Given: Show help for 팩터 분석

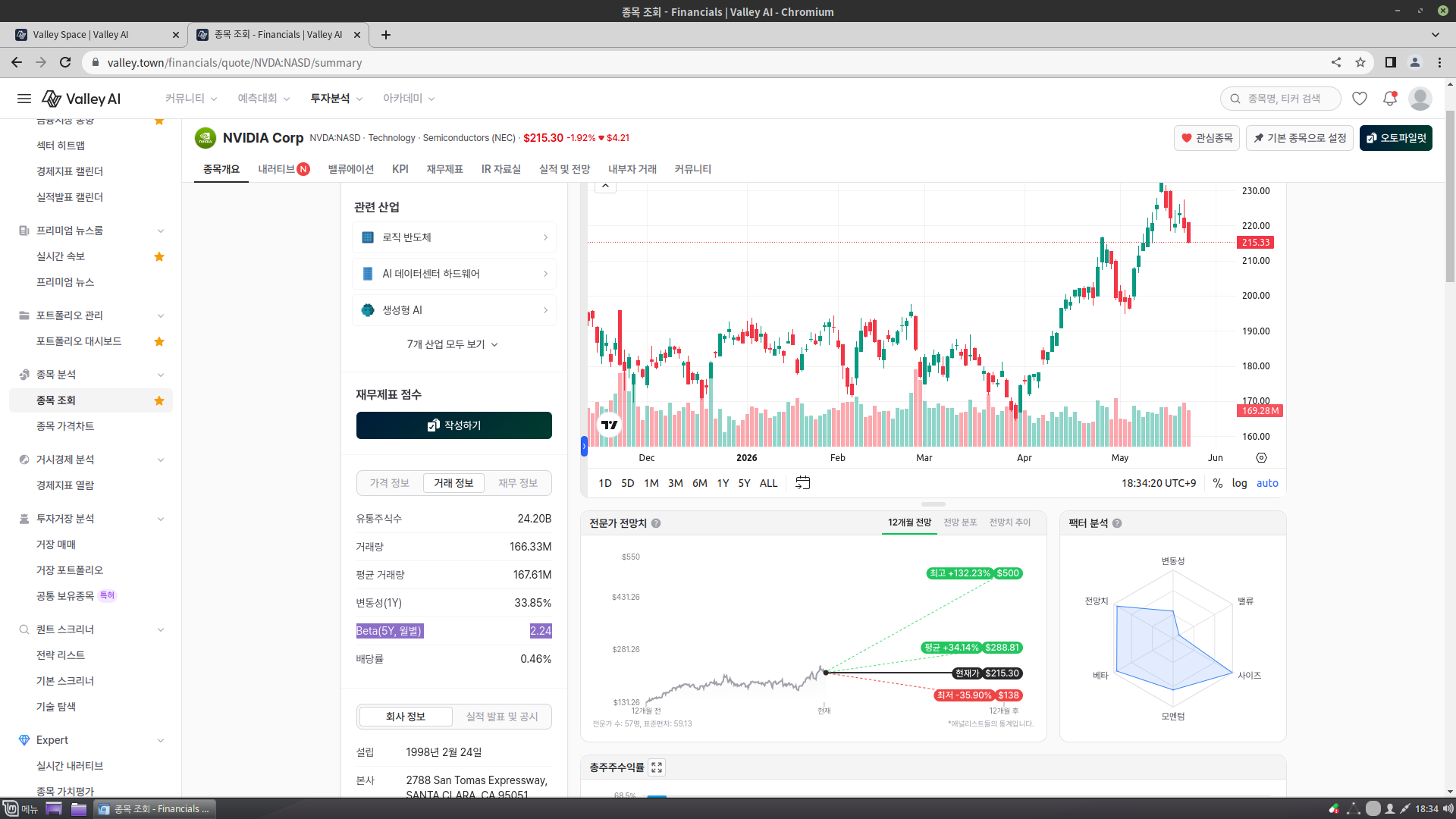Looking at the screenshot, I should (1117, 523).
